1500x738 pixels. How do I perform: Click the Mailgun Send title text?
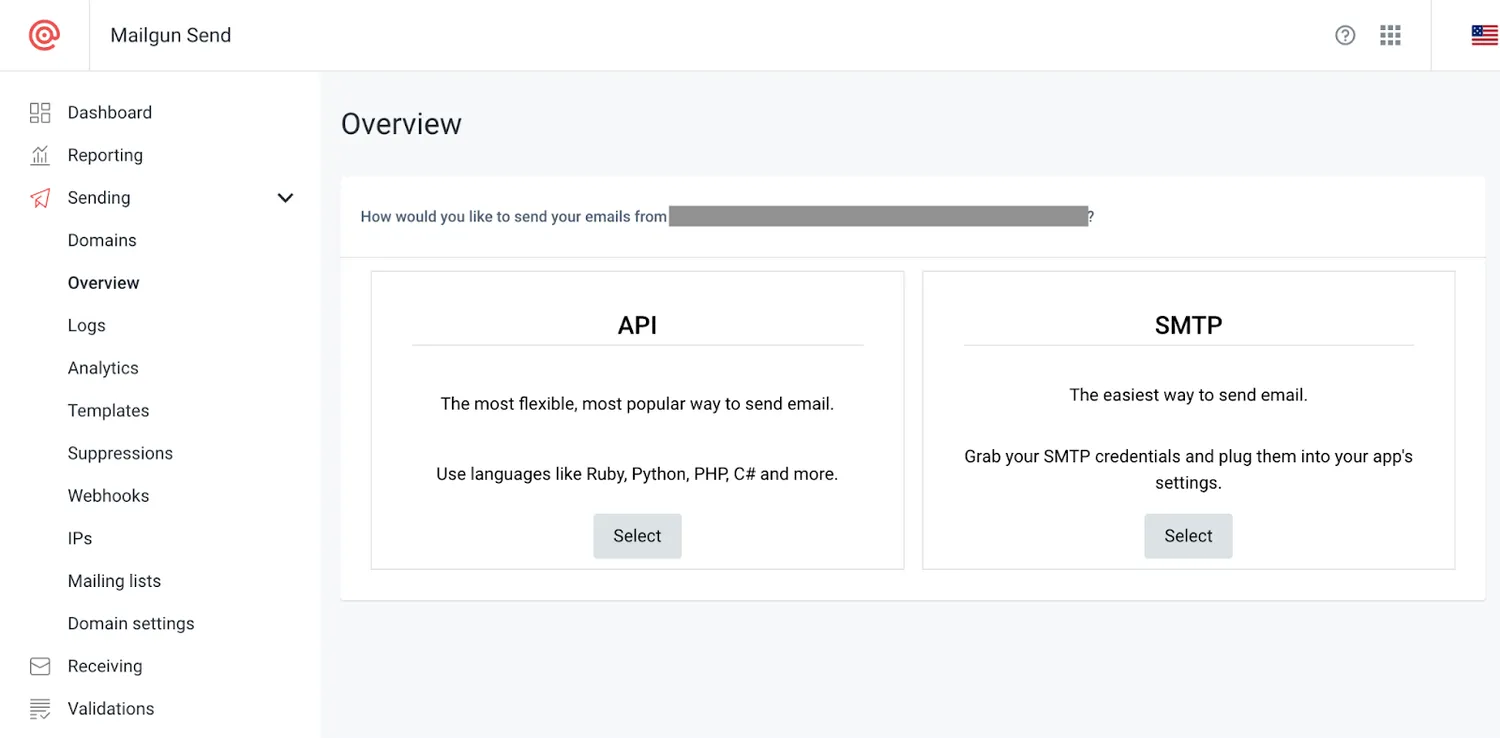coord(171,35)
